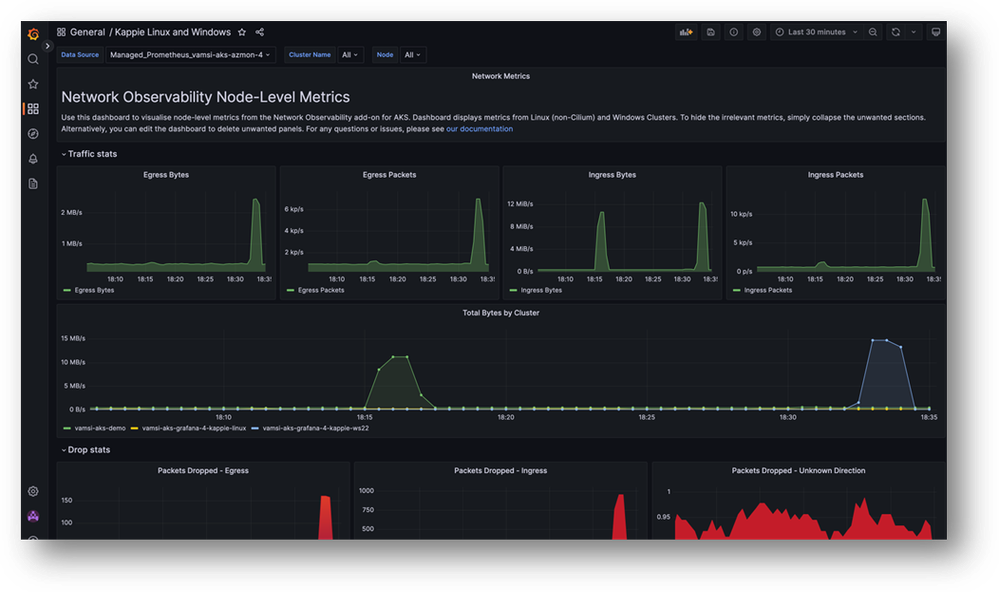Switch to kiosk TV view mode

(936, 32)
